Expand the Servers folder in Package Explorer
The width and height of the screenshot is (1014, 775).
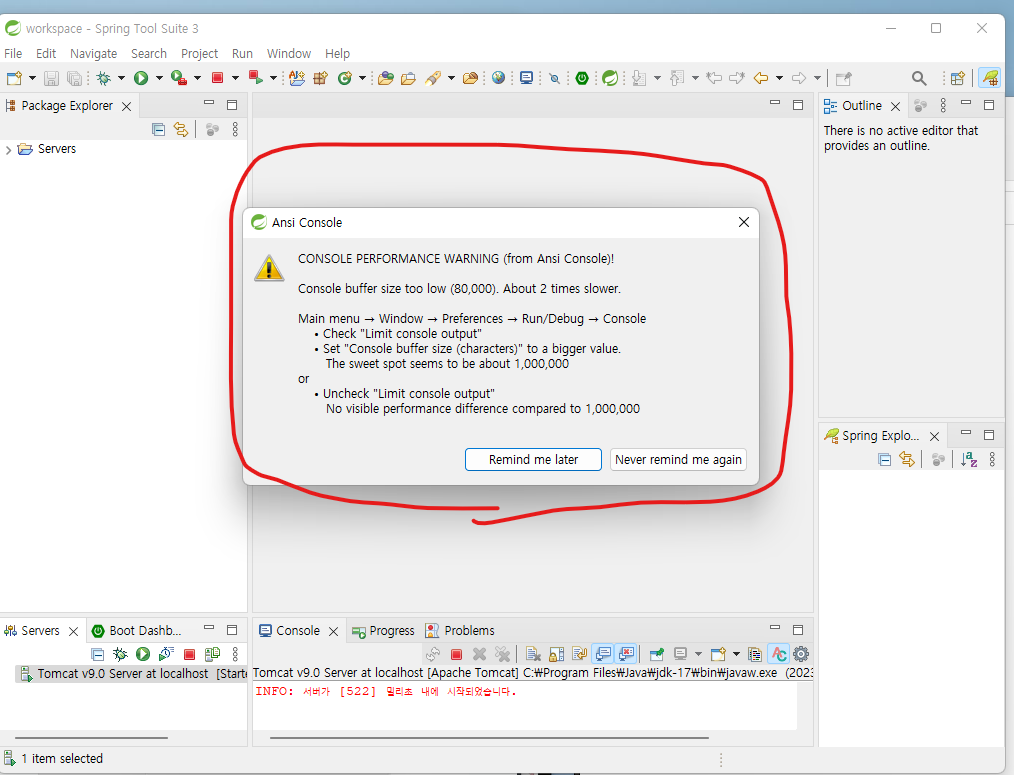click(8, 149)
